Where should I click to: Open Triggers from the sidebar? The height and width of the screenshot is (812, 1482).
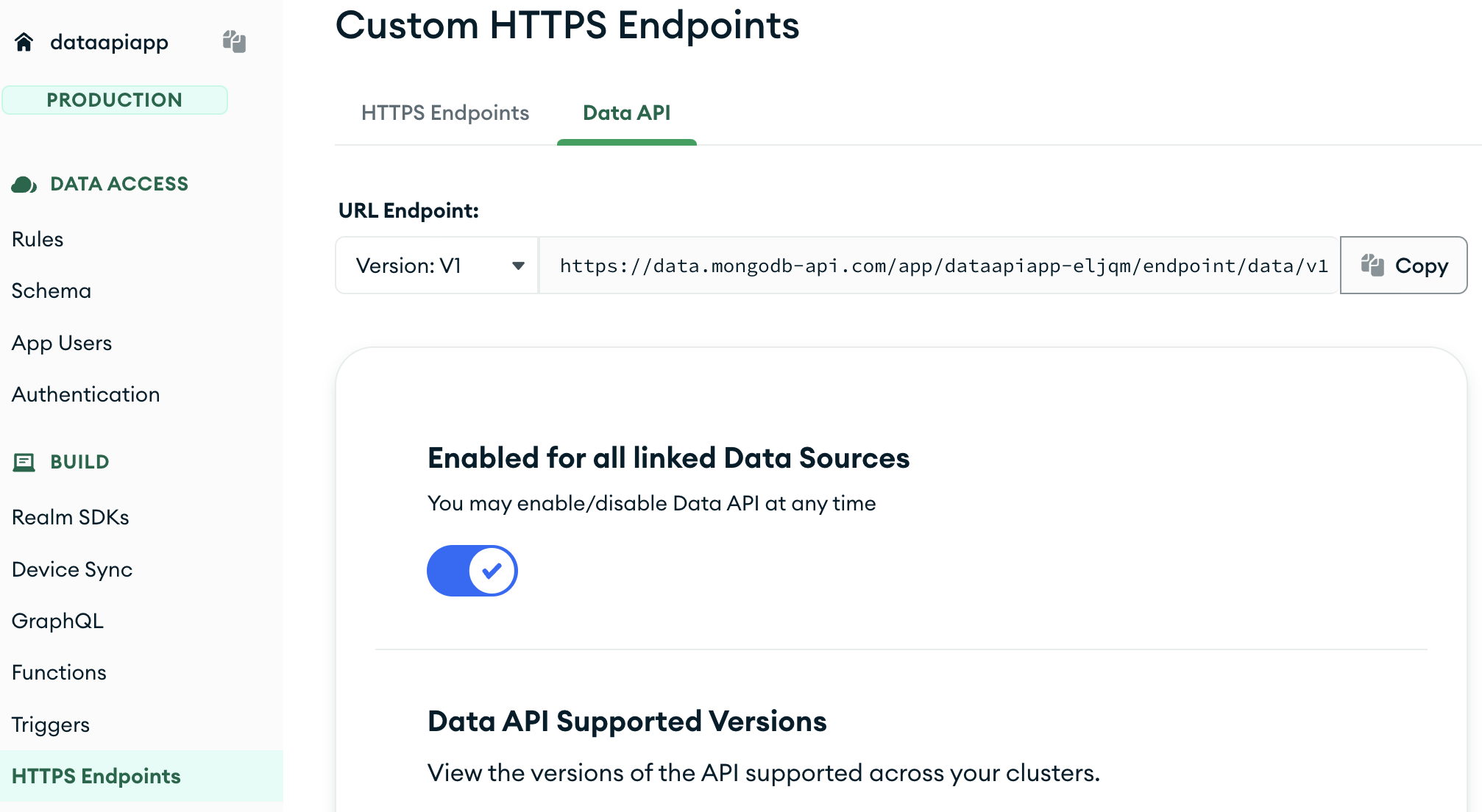(51, 724)
